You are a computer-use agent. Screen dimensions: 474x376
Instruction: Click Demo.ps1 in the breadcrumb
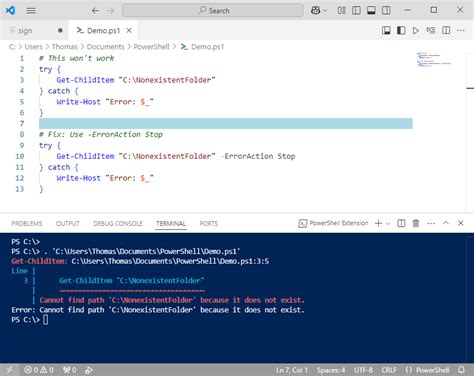click(207, 47)
